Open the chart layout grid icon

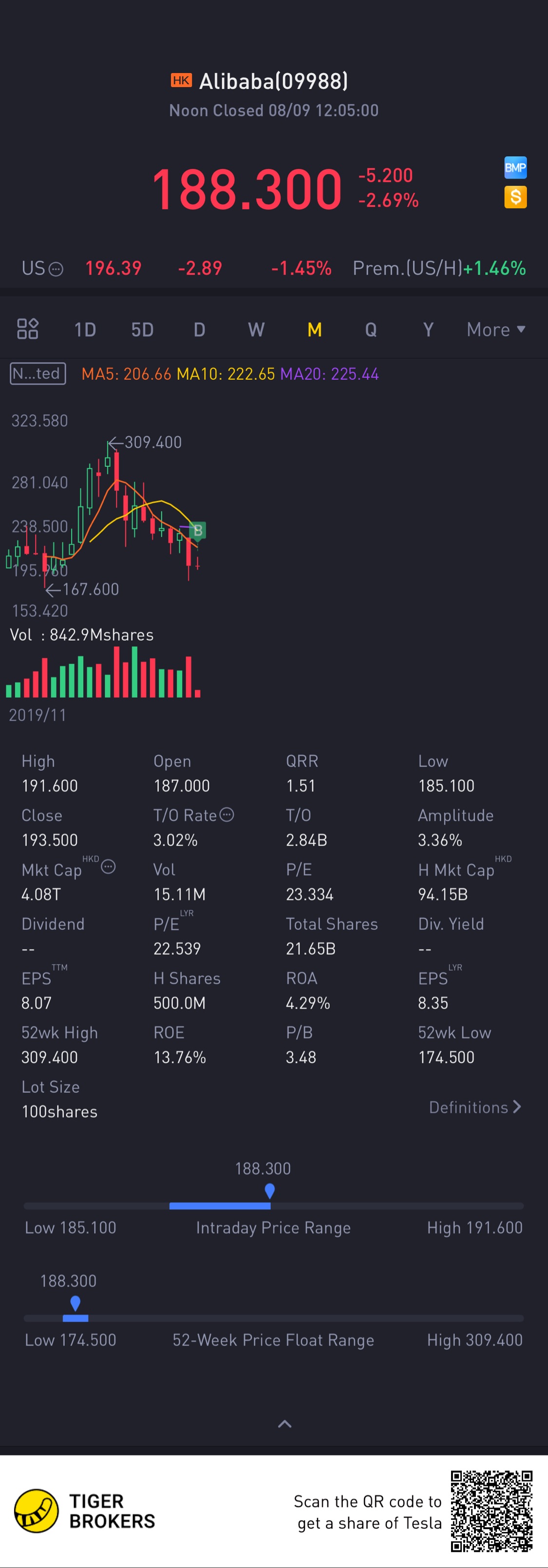(x=27, y=329)
